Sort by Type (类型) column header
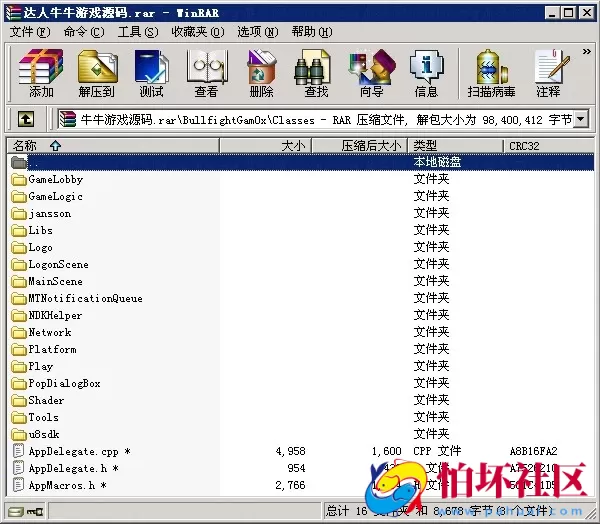600x524 pixels. [456, 146]
